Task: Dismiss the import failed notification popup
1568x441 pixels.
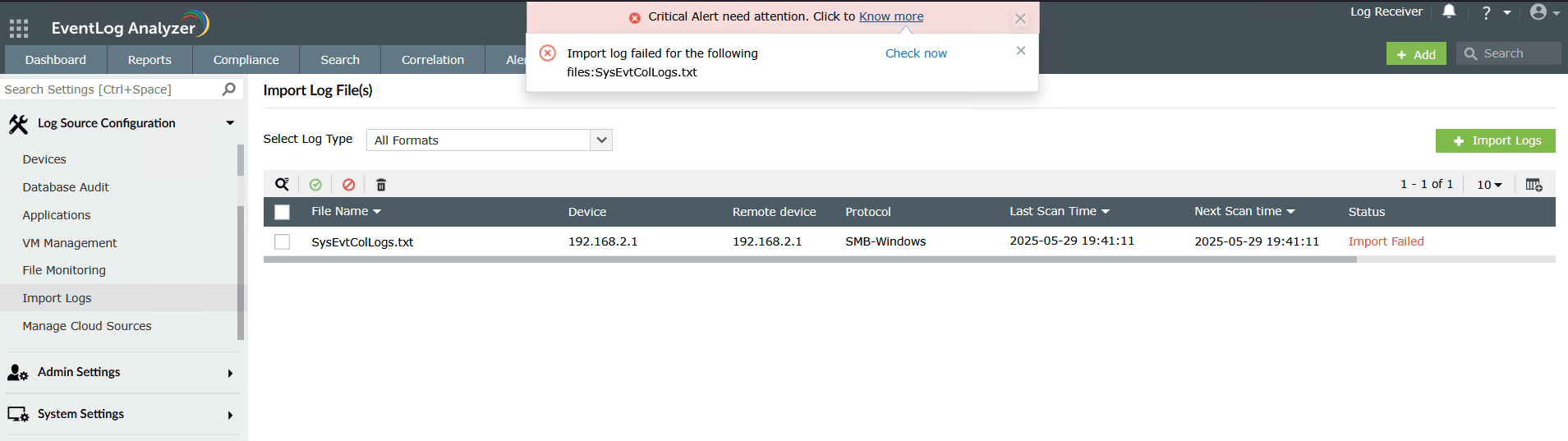Action: coord(1021,51)
